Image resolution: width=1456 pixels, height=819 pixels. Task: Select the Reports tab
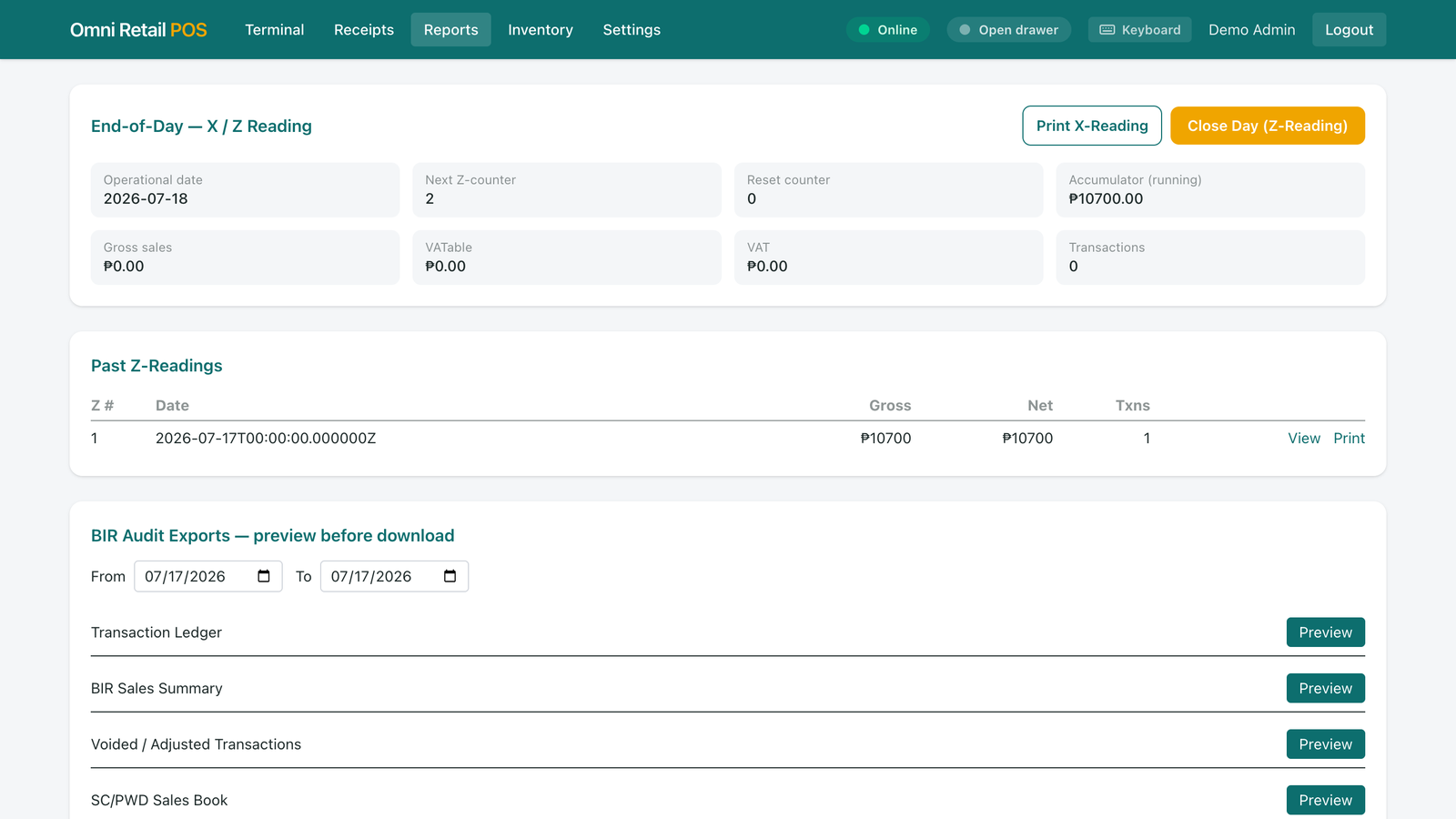450,30
